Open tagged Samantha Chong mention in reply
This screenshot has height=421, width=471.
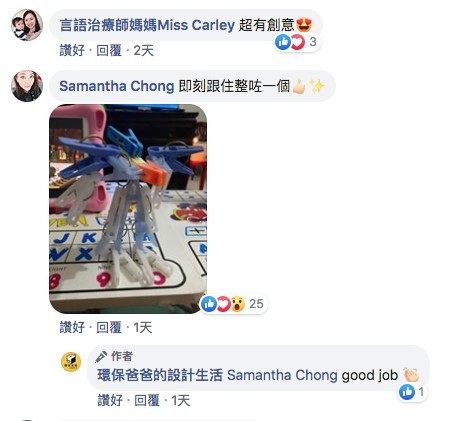(x=282, y=375)
